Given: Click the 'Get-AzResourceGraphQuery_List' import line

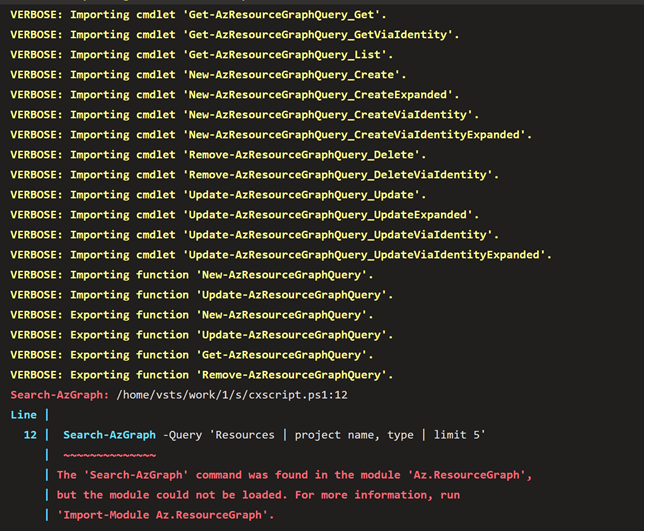Looking at the screenshot, I should pyautogui.click(x=202, y=55).
